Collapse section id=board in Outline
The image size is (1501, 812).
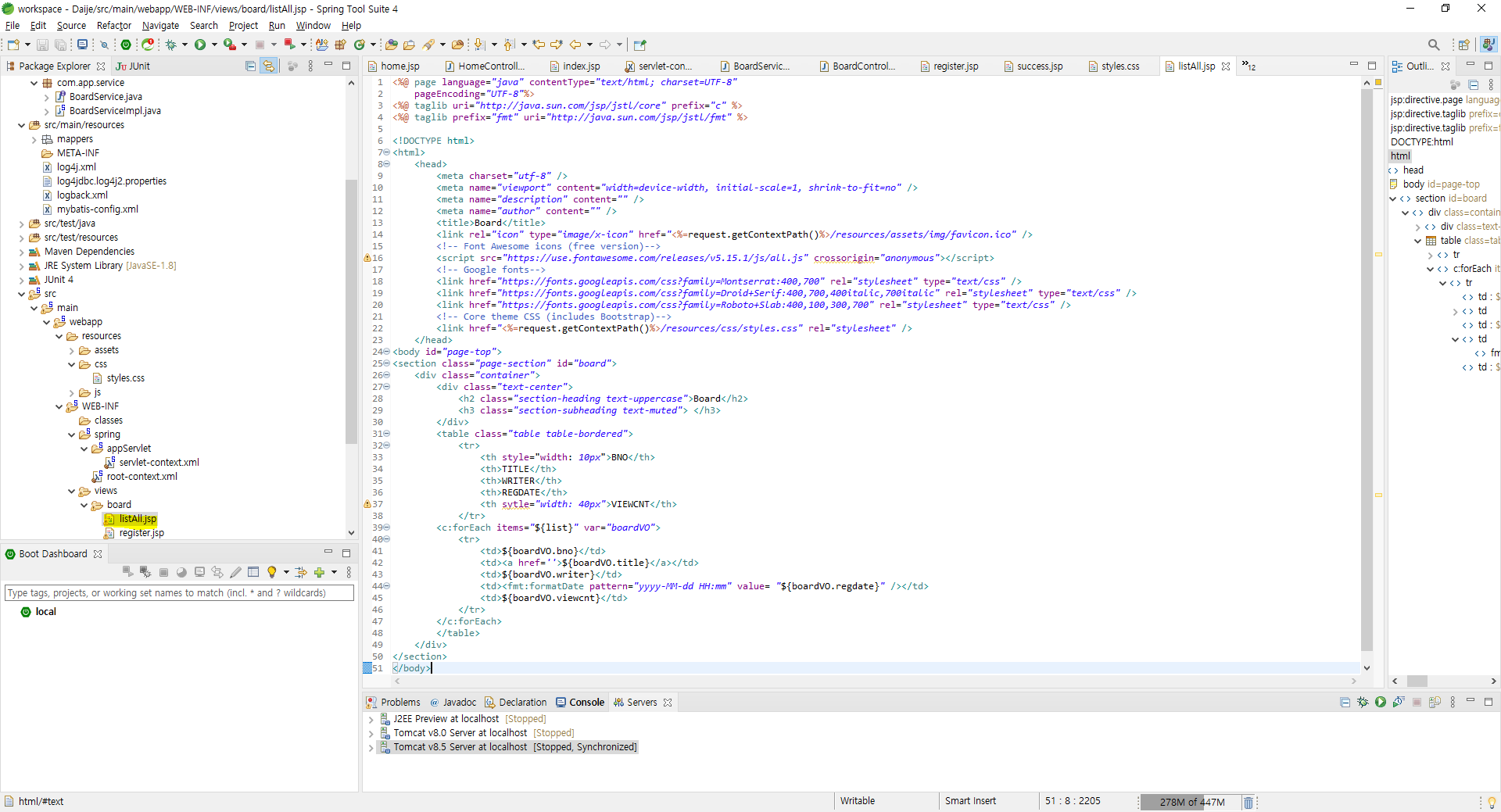tap(1393, 199)
